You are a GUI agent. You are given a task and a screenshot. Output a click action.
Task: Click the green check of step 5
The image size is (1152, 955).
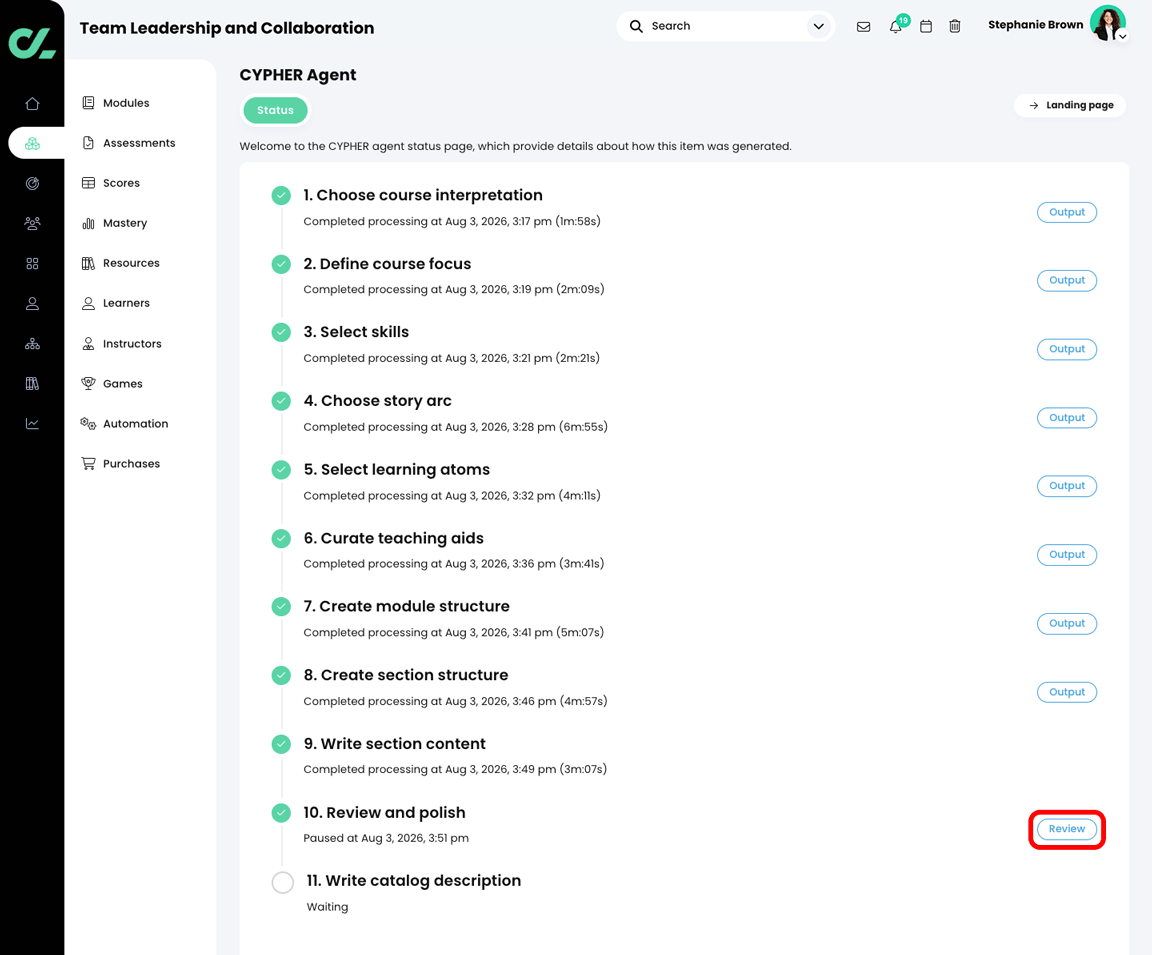tap(281, 469)
